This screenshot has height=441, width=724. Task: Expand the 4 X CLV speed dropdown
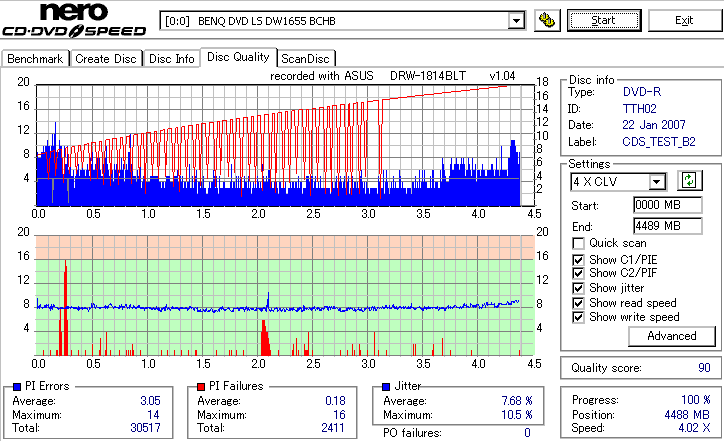[x=656, y=182]
